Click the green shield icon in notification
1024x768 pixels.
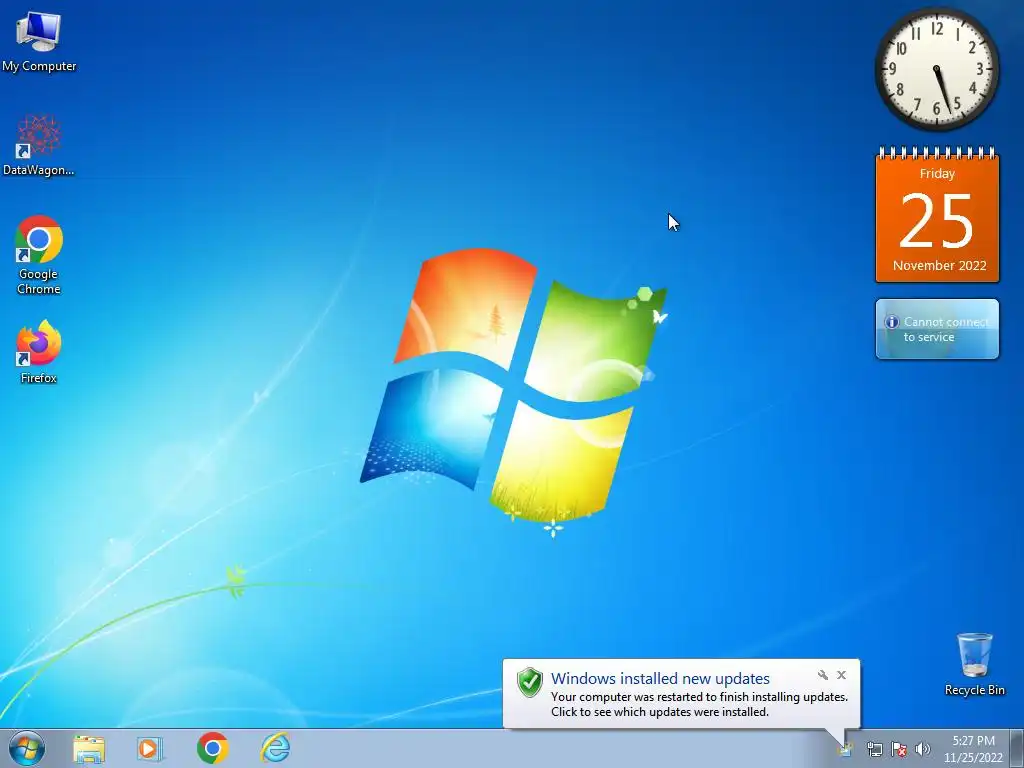[x=530, y=682]
